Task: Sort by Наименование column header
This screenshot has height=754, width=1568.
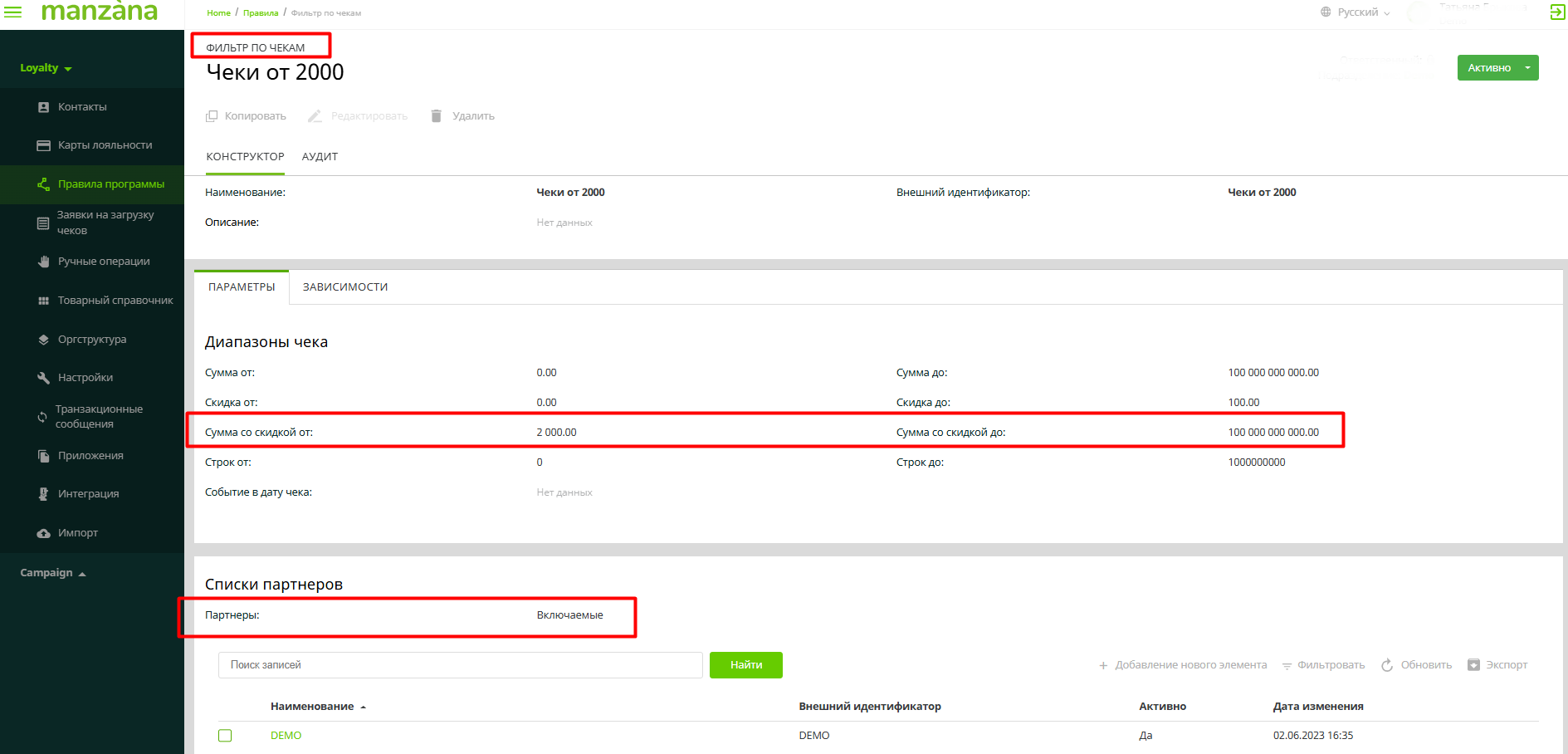Action: click(x=312, y=707)
